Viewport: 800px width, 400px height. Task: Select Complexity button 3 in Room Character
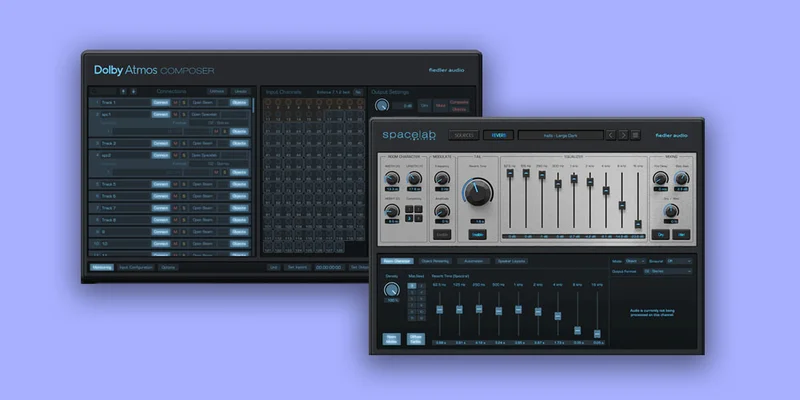tap(409, 218)
